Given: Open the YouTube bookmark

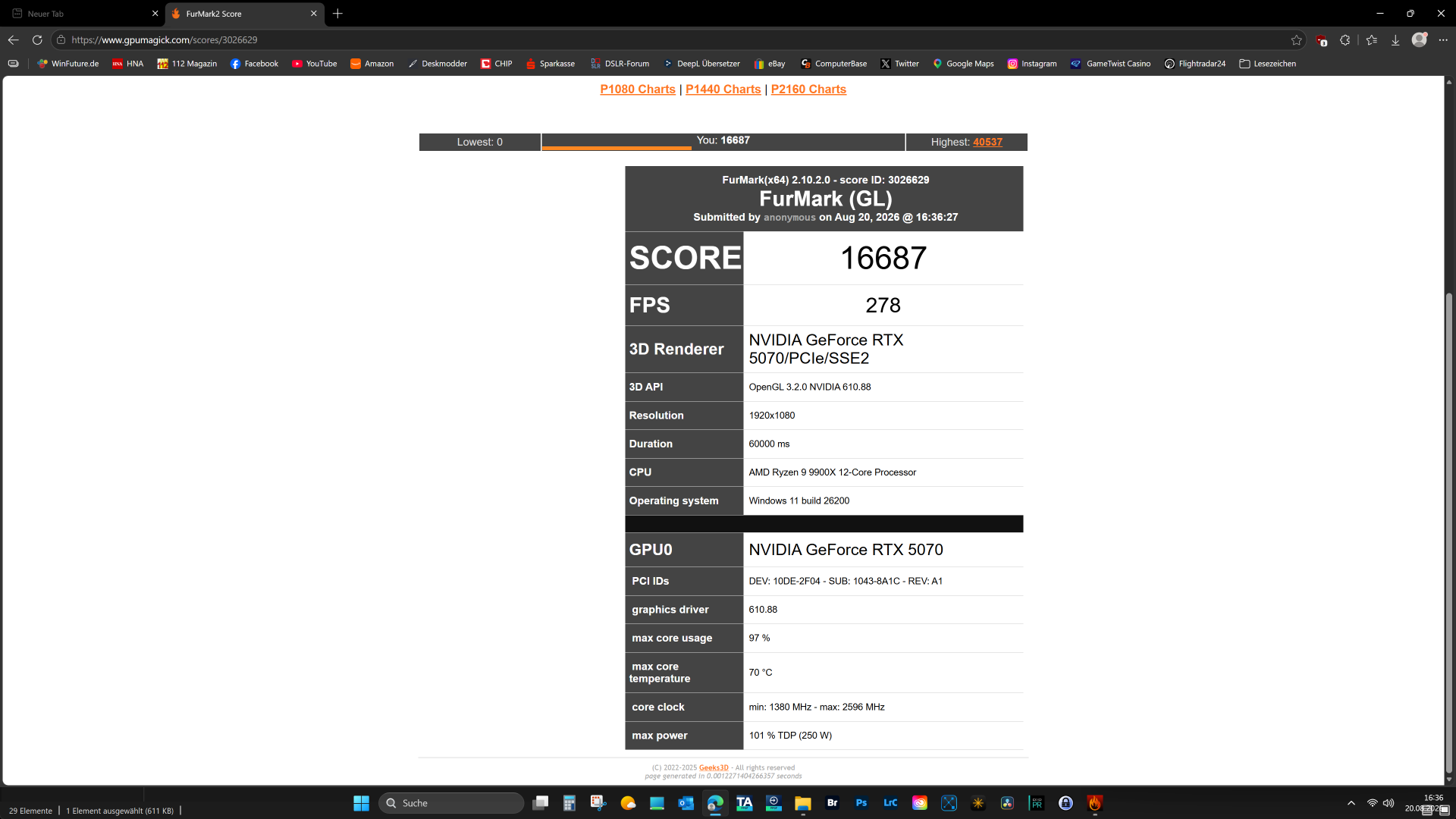Looking at the screenshot, I should (314, 64).
